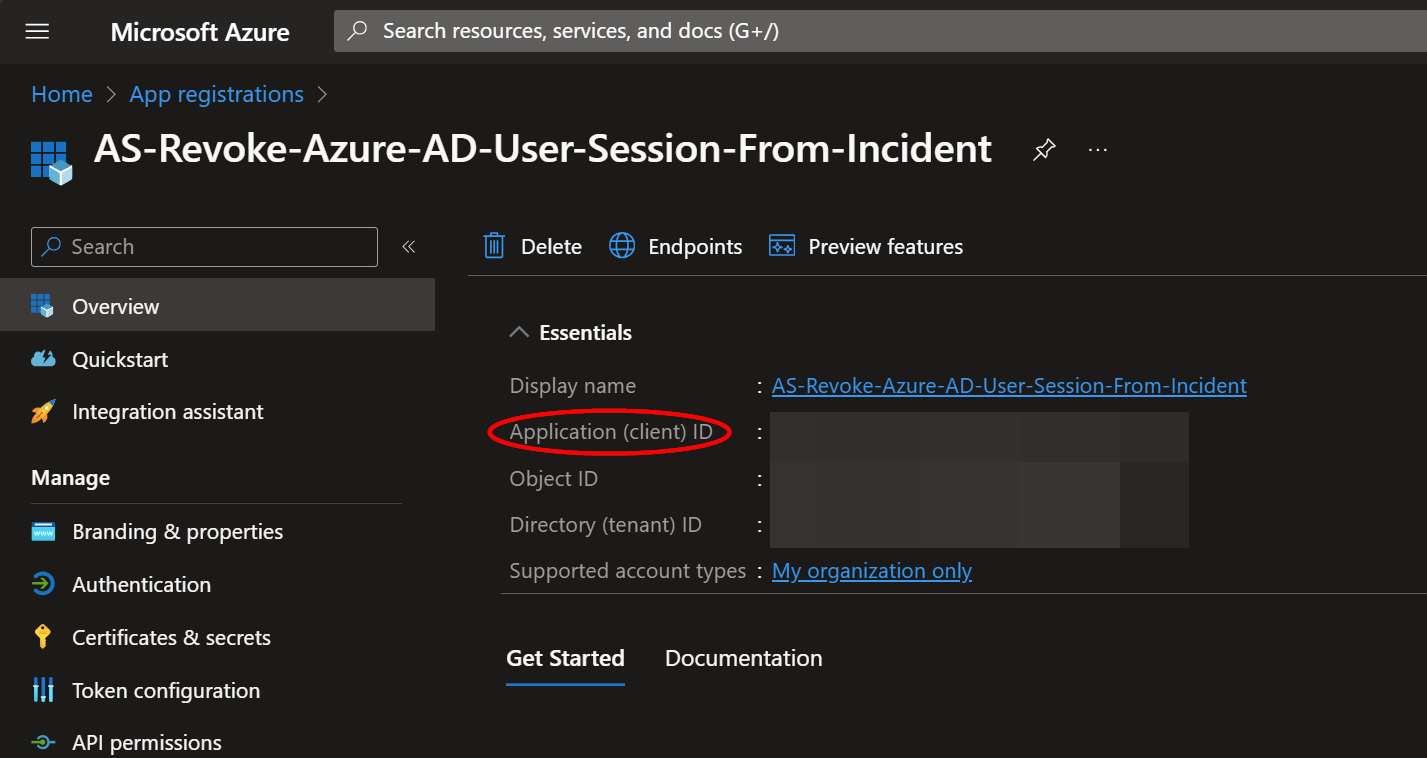Click the Manage section heading
The width and height of the screenshot is (1427, 758).
pos(70,479)
